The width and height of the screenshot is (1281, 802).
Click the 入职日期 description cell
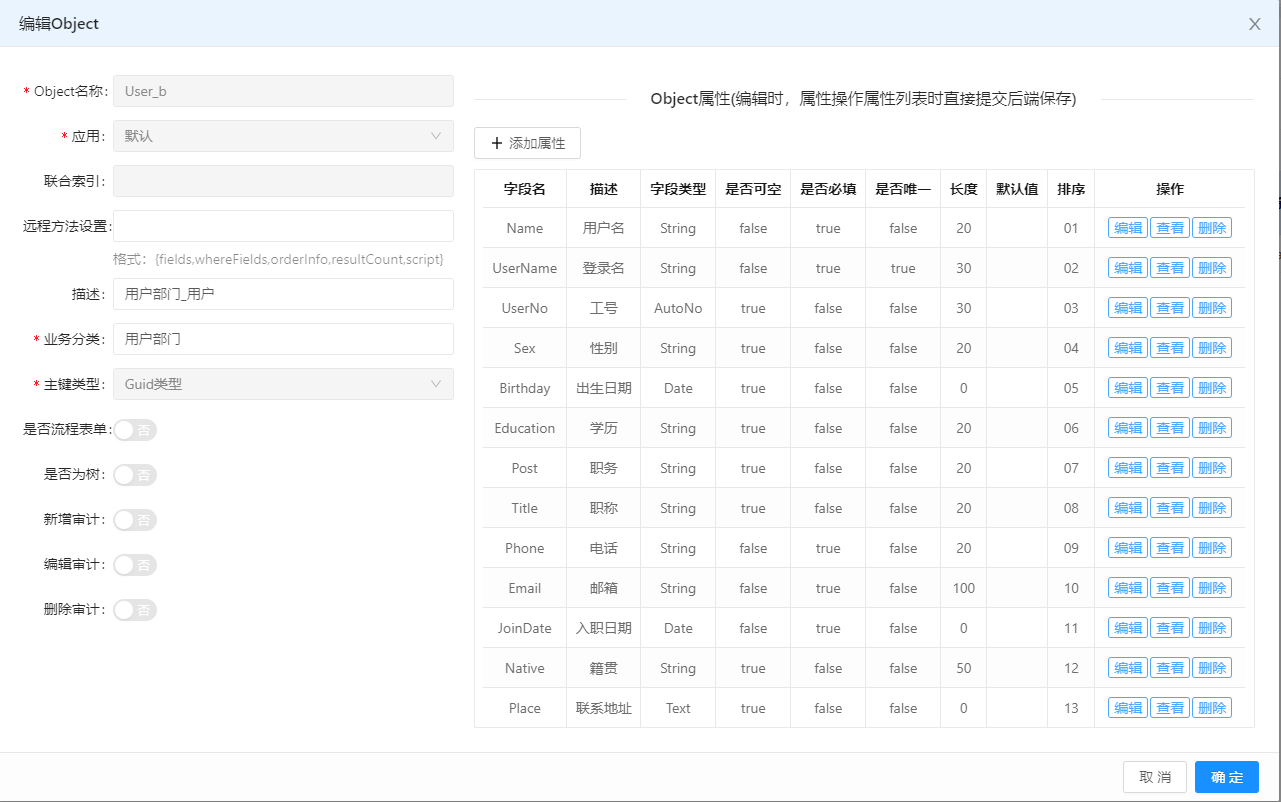click(x=604, y=628)
